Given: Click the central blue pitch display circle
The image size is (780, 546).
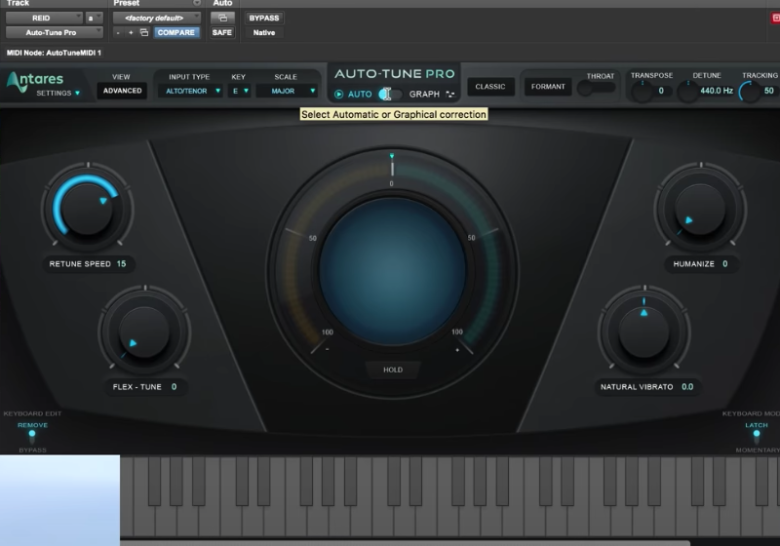Looking at the screenshot, I should pos(392,272).
